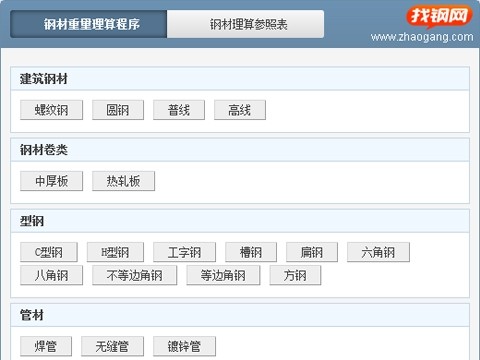This screenshot has height=360, width=480.
Task: Select 普线 button
Action: (179, 110)
